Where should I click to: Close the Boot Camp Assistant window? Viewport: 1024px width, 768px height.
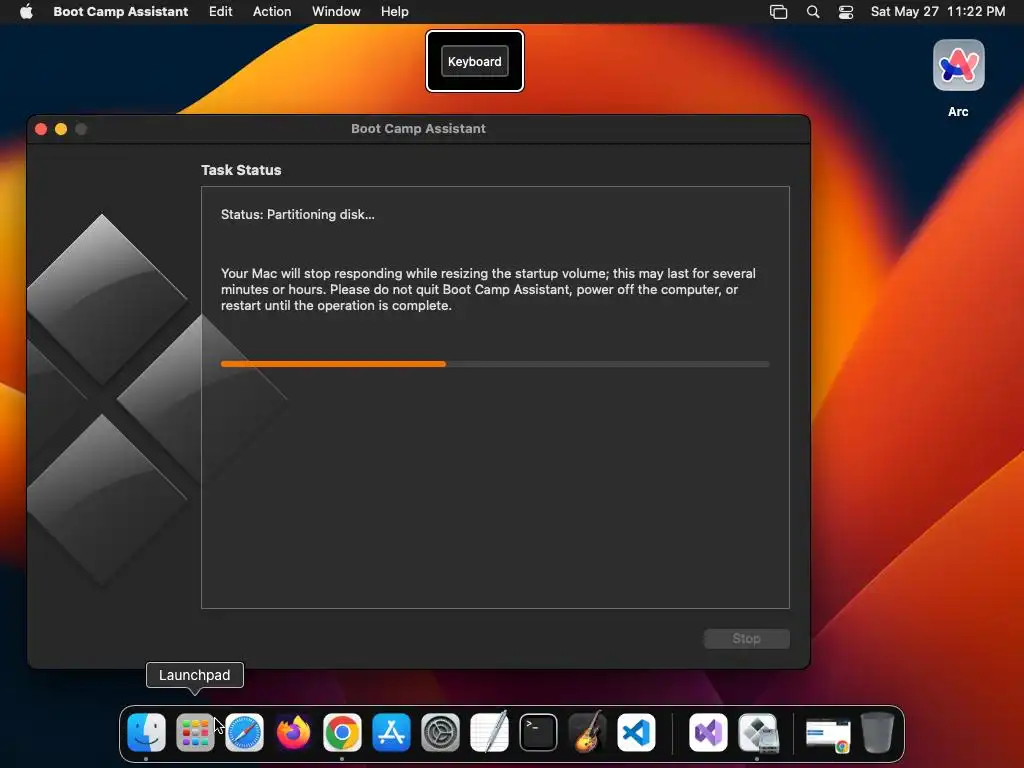click(x=41, y=129)
